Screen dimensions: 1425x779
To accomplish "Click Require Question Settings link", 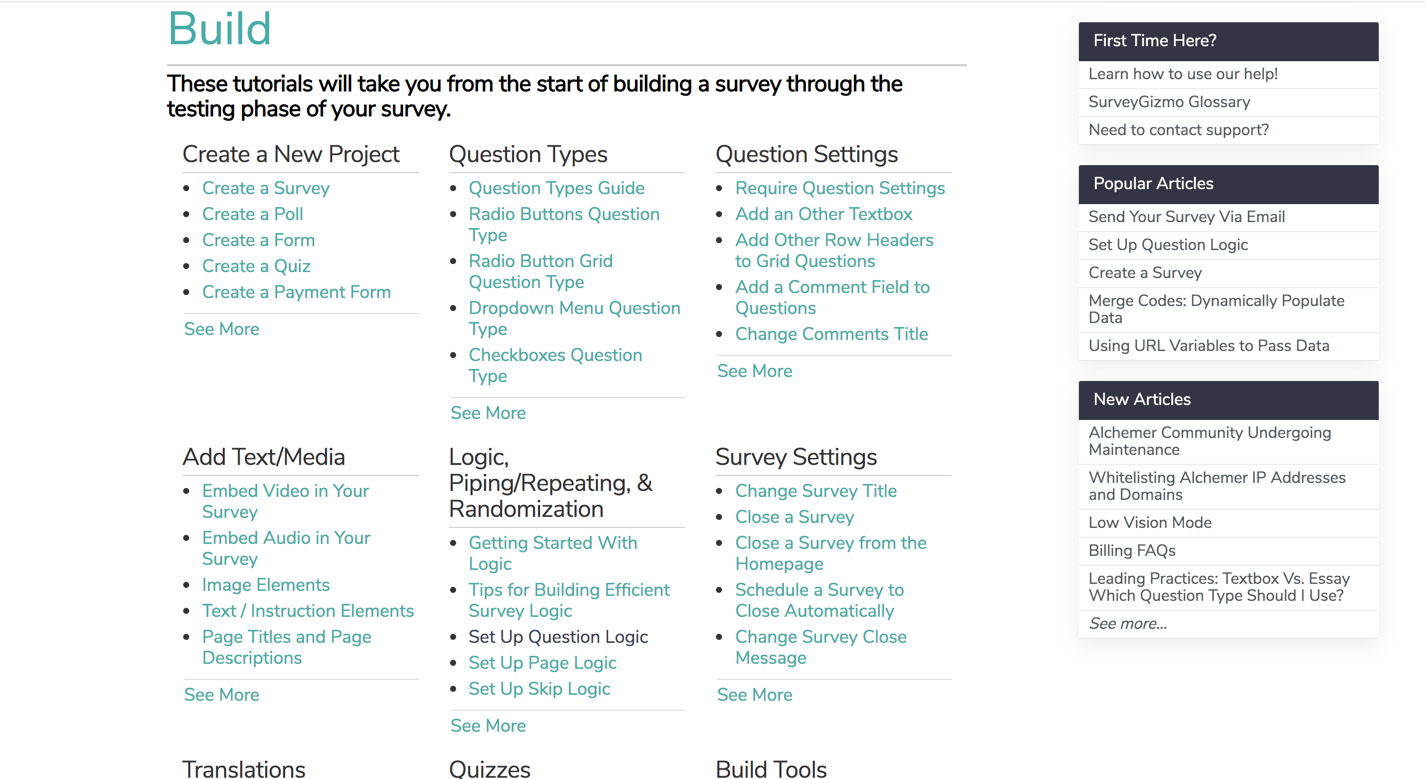I will point(839,188).
